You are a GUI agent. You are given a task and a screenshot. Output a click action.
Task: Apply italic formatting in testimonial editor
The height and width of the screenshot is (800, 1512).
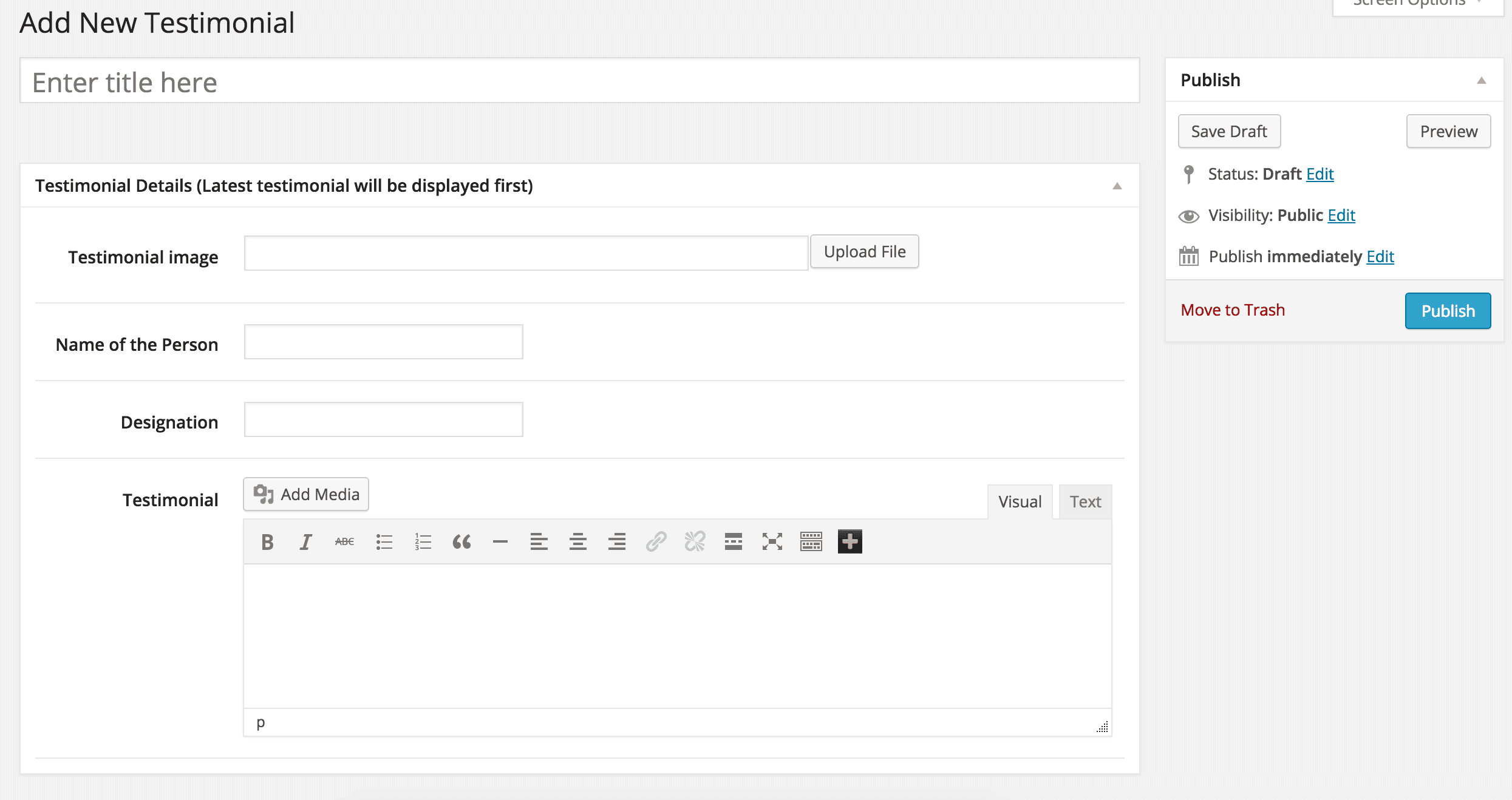(x=305, y=541)
